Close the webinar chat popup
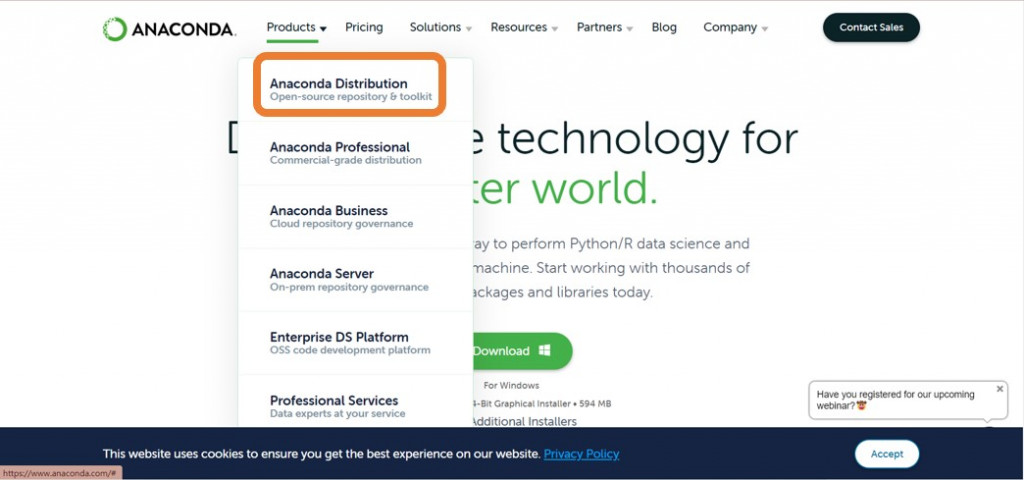Viewport: 1024px width, 480px height. point(1000,389)
